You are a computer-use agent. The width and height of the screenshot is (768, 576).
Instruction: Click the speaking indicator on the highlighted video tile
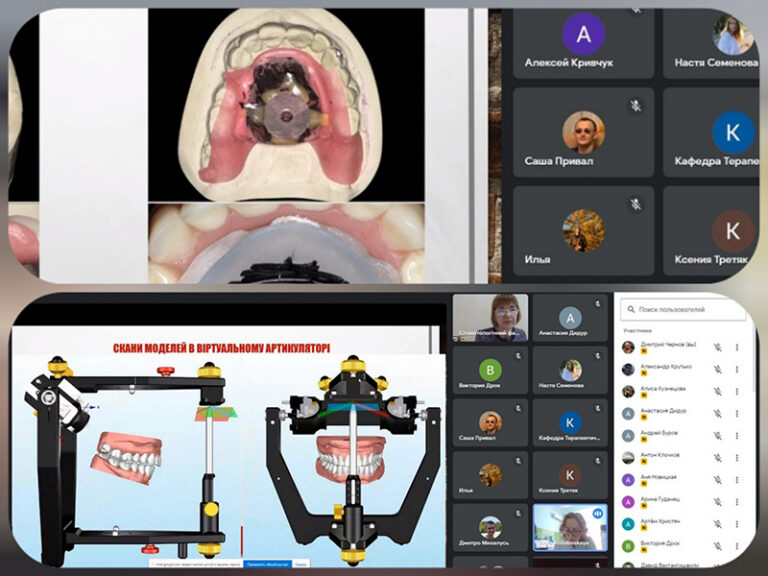(598, 511)
